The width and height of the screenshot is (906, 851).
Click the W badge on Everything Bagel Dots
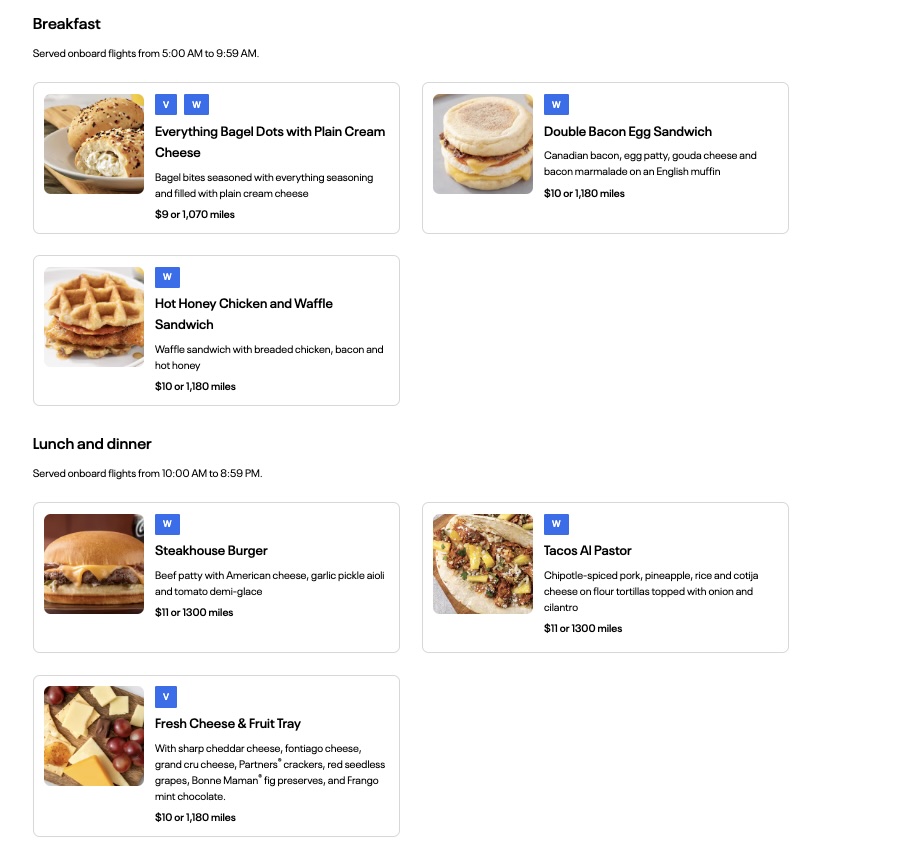pos(197,104)
